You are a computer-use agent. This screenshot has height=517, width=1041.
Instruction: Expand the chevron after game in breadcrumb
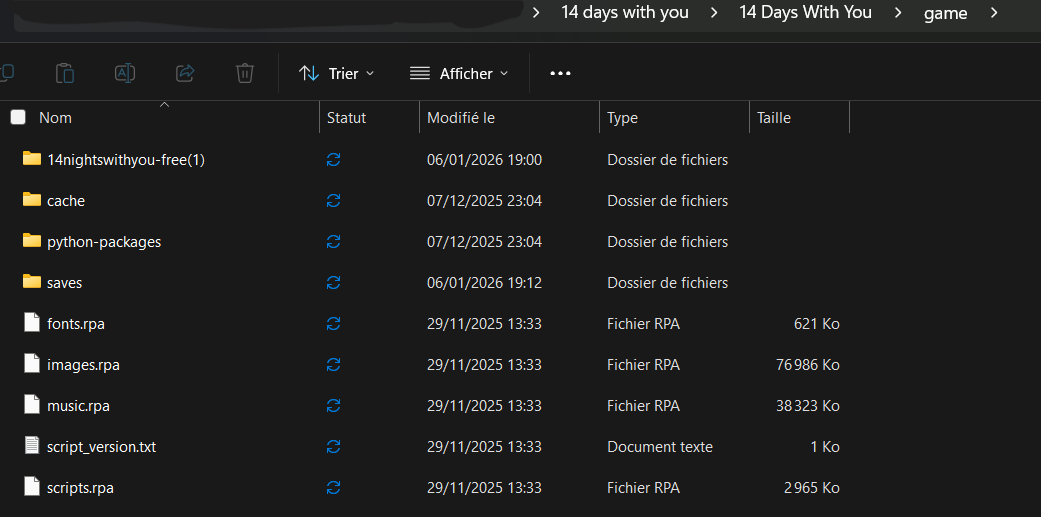coord(993,13)
